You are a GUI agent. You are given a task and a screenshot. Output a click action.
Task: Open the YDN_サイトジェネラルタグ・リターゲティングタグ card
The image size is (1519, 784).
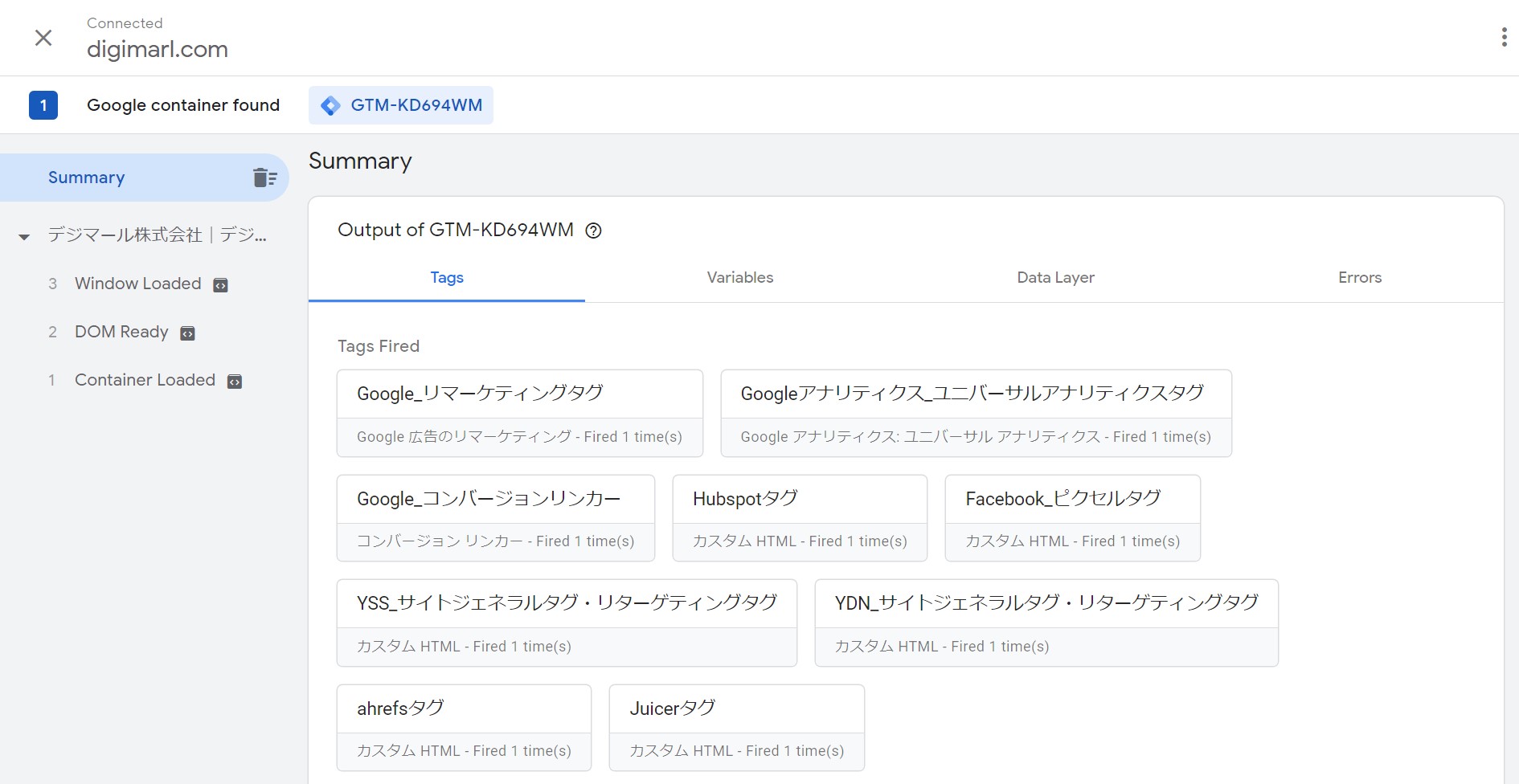tap(1046, 623)
